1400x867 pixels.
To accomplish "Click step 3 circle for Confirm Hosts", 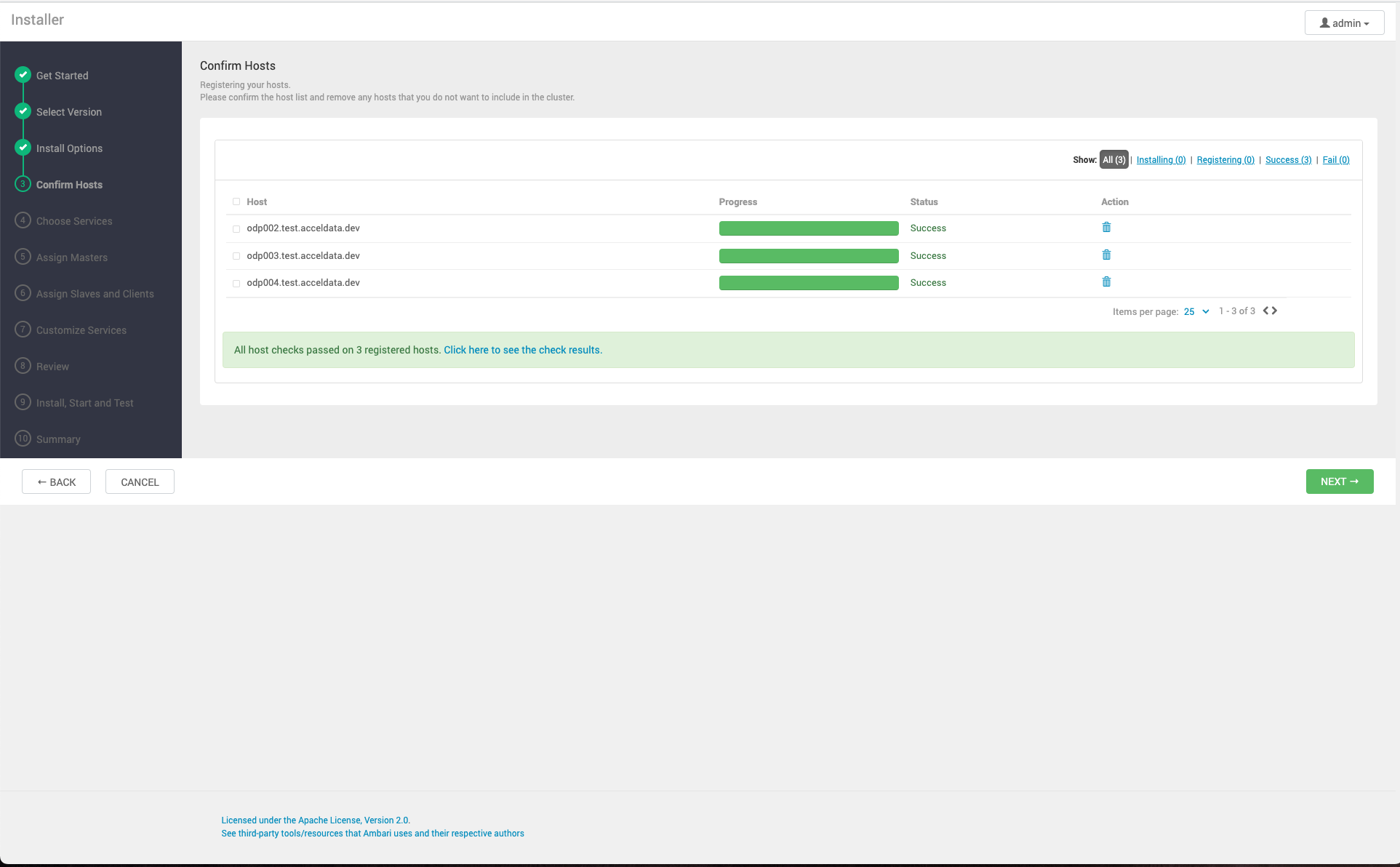I will point(23,183).
